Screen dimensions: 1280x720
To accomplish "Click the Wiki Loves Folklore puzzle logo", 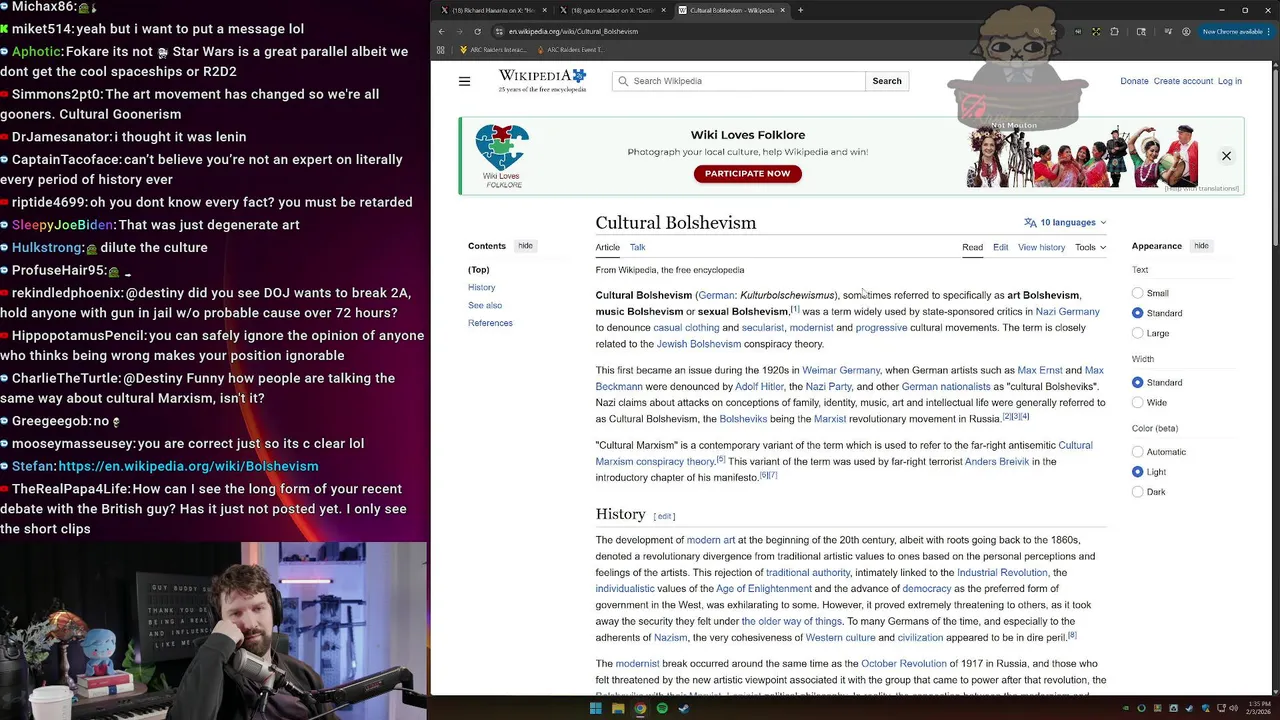I will click(x=502, y=156).
